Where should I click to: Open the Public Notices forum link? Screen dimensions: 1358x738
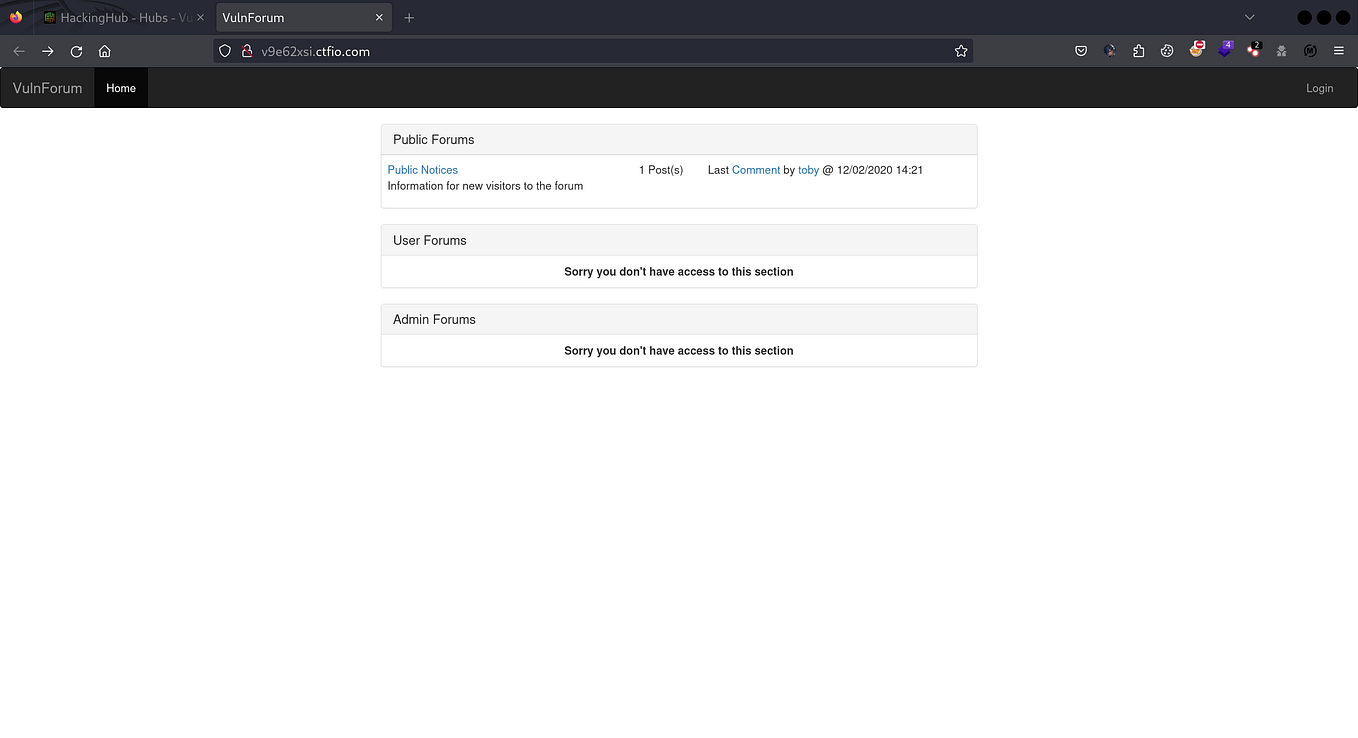[x=422, y=169]
